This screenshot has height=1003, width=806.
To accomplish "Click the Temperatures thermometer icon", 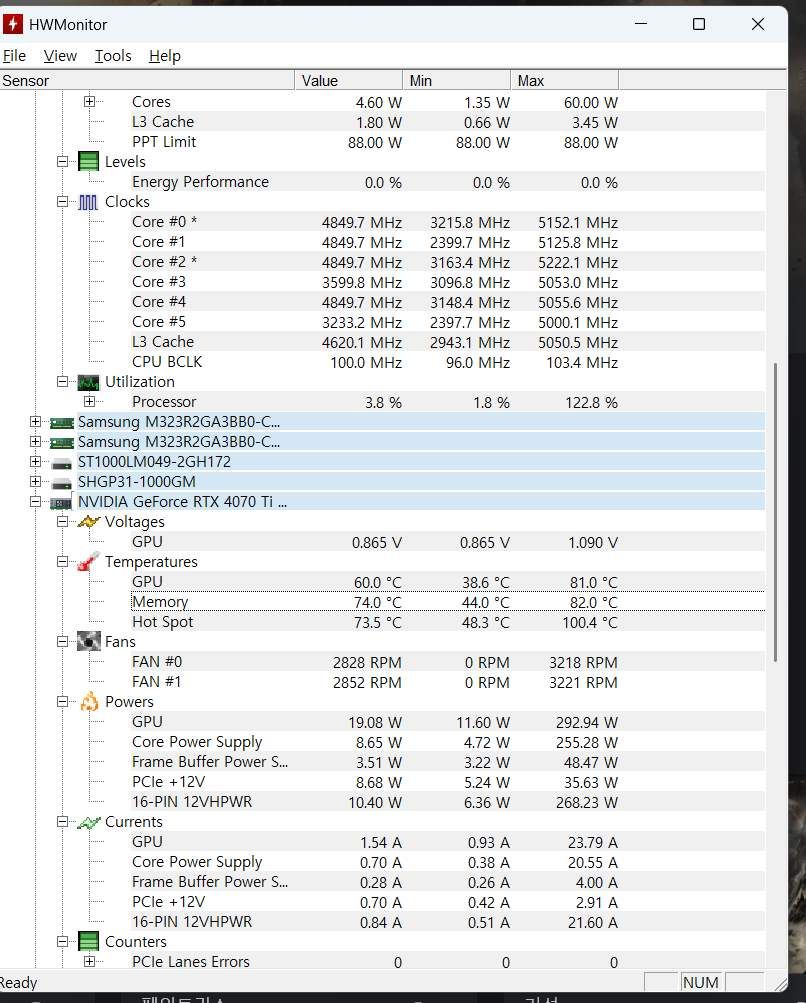I will (89, 562).
